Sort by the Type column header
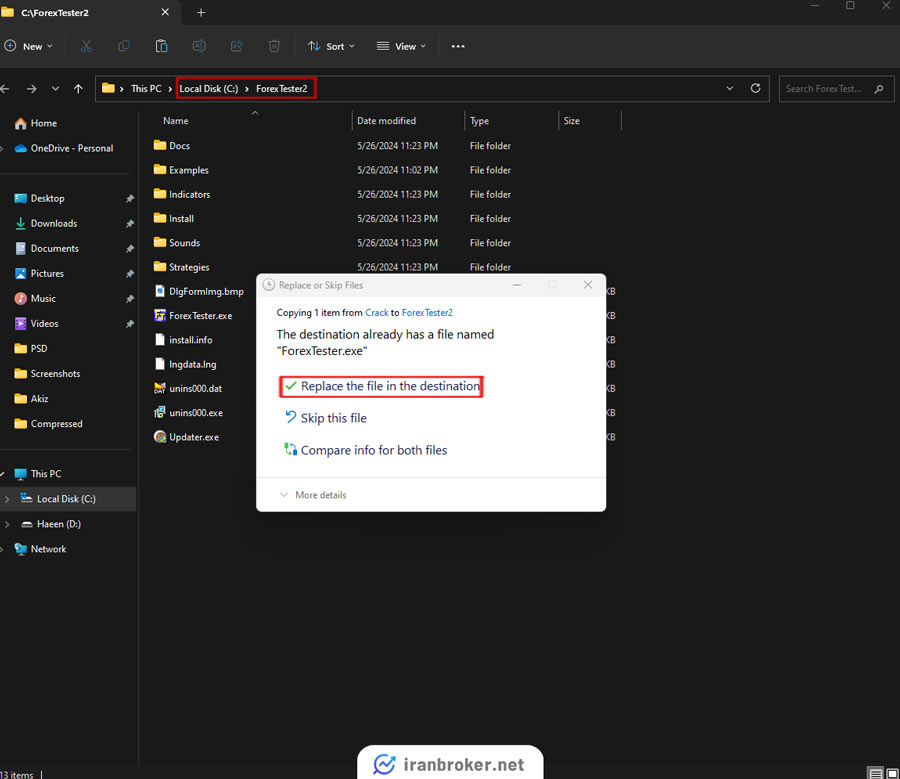The width and height of the screenshot is (900, 779). pos(479,121)
